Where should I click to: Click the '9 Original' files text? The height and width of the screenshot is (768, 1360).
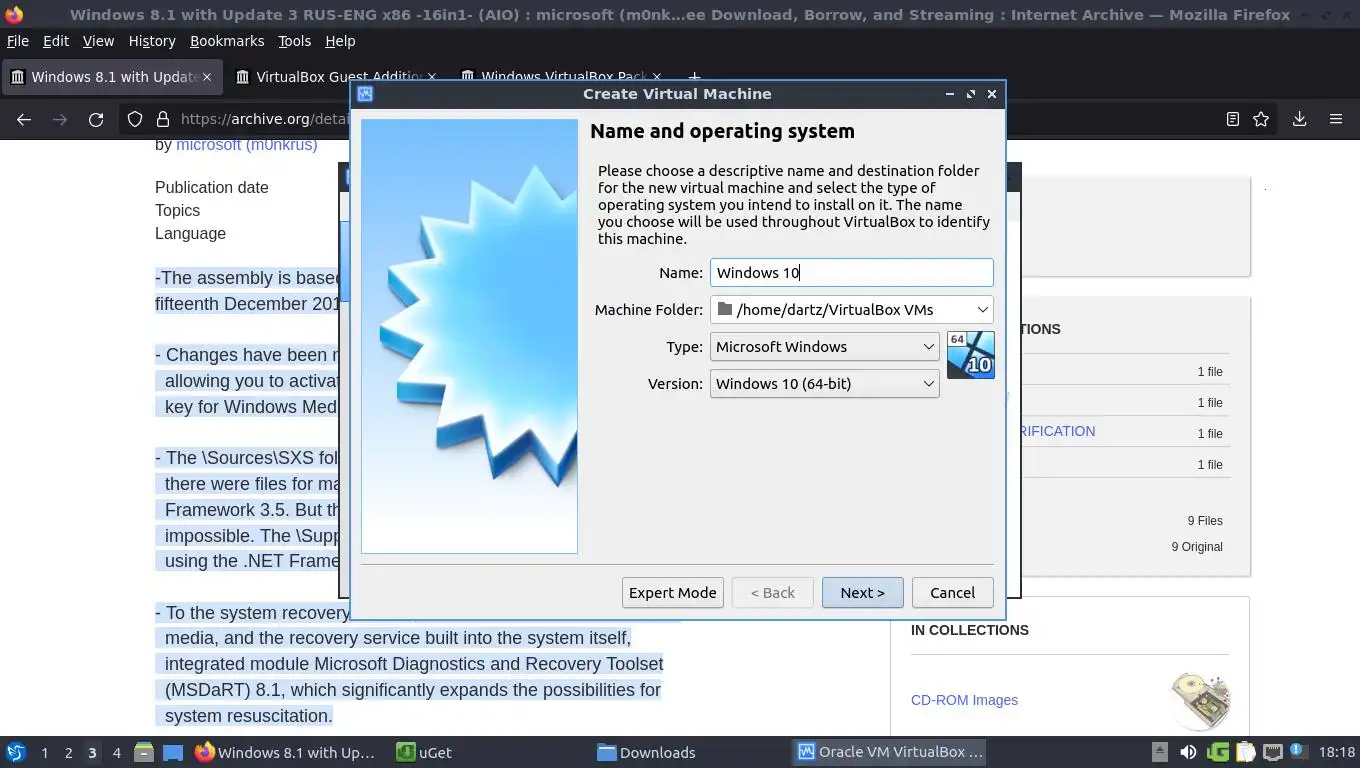1197,547
